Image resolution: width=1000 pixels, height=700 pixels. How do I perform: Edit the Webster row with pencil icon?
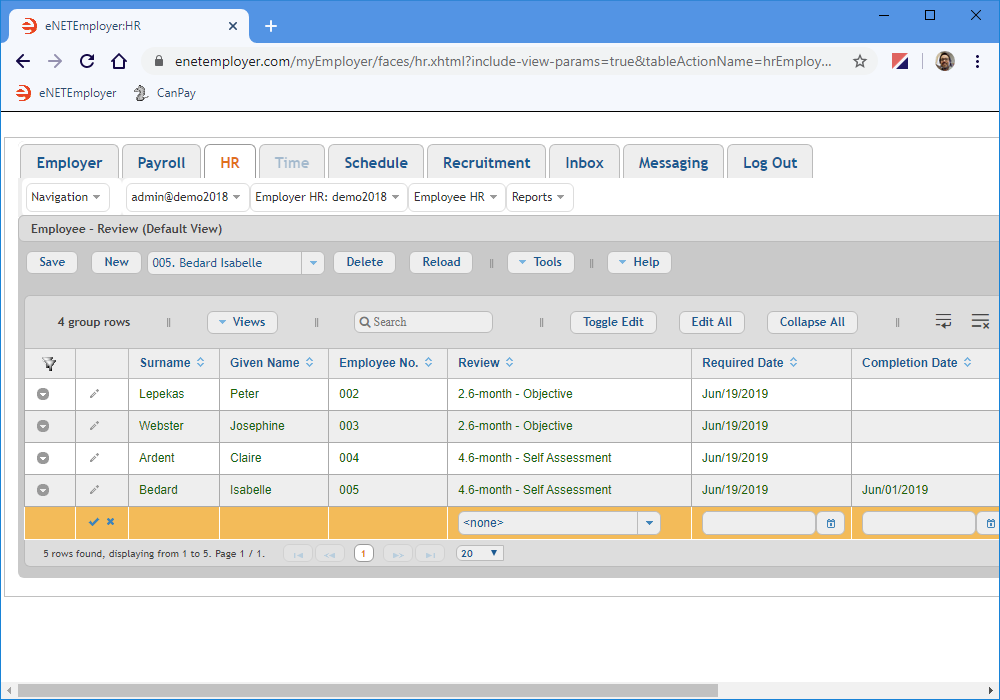click(94, 426)
